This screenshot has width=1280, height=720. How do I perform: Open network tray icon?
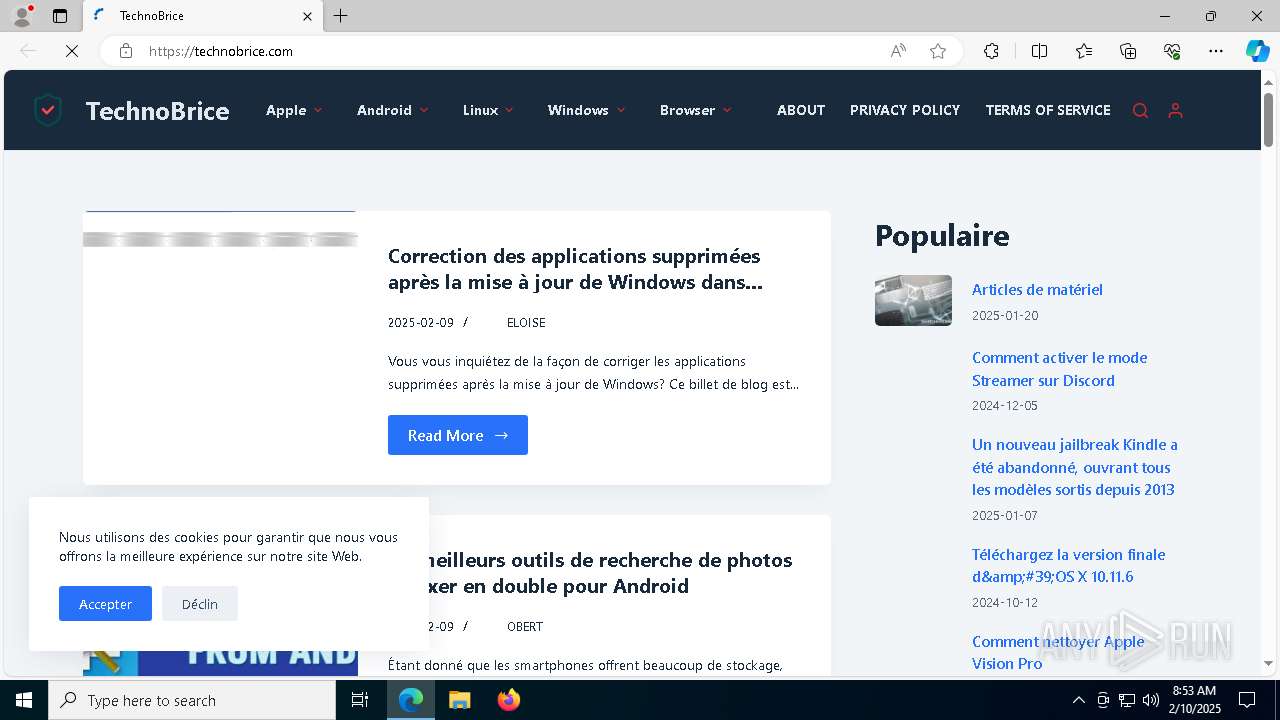(x=1127, y=700)
